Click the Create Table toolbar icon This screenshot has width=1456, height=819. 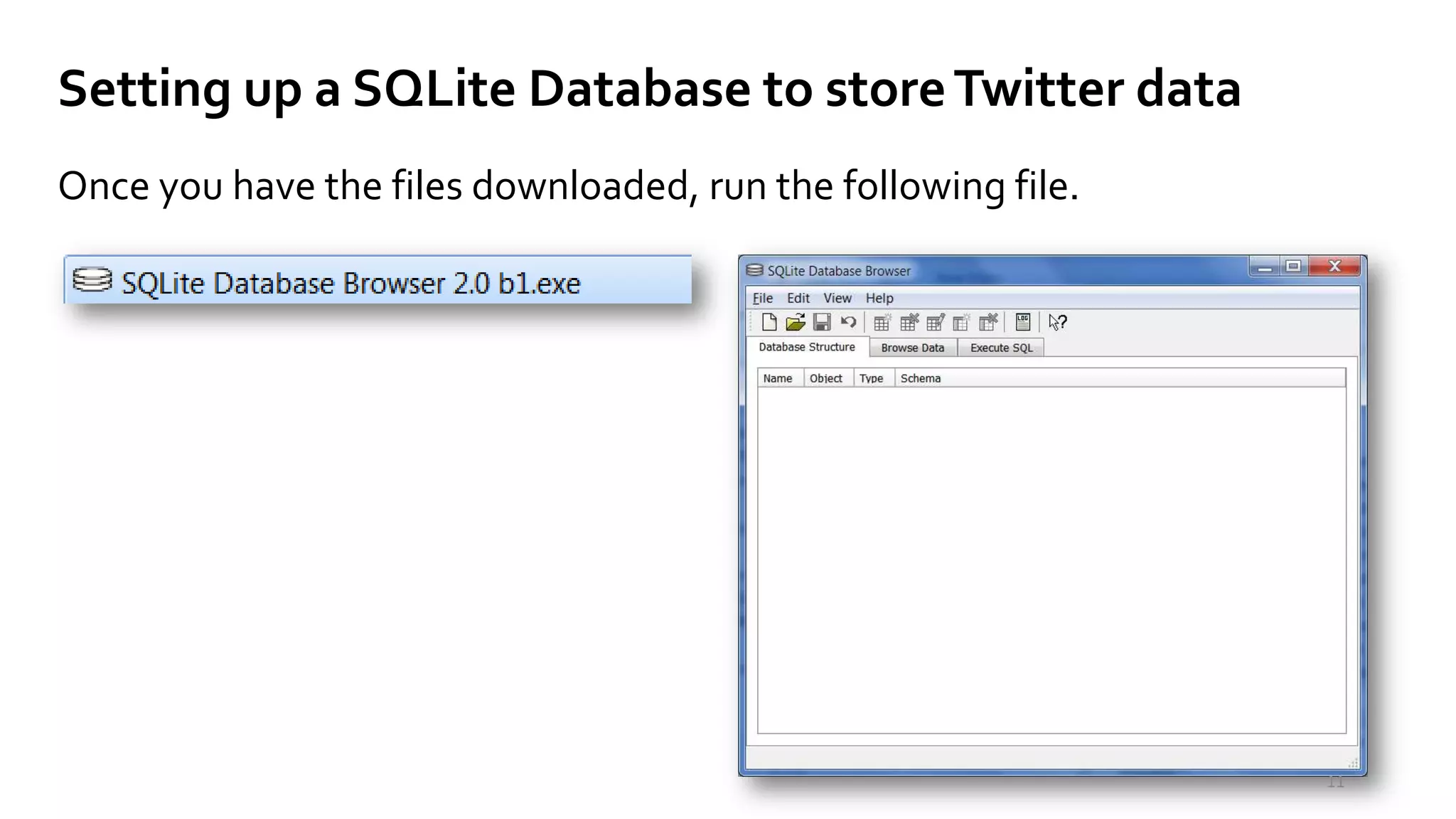click(x=882, y=323)
